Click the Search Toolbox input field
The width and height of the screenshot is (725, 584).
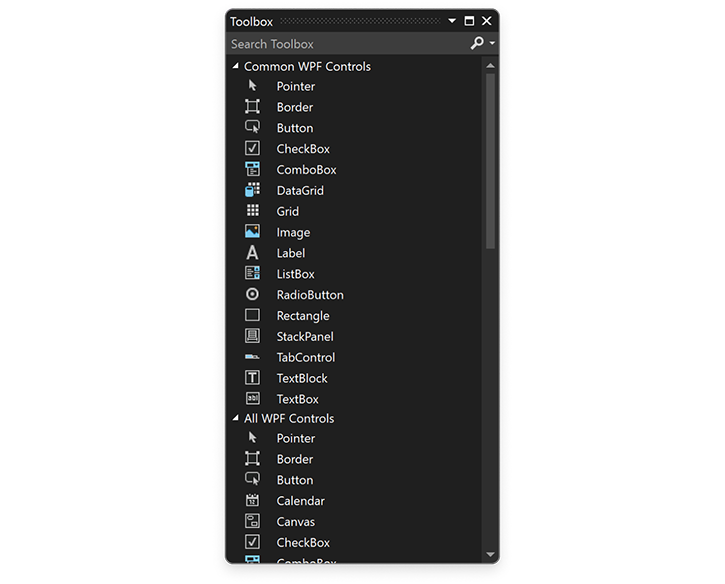click(349, 44)
